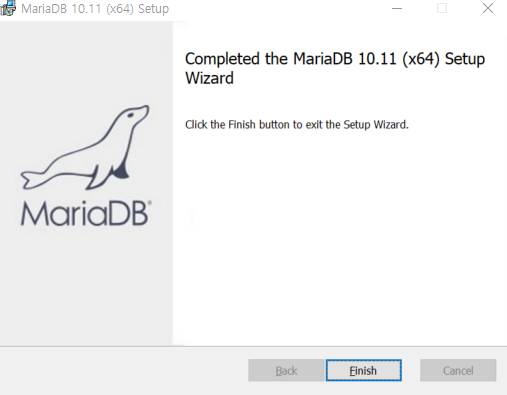Click the installer package icon in title bar
The width and height of the screenshot is (507, 395).
click(x=7, y=8)
